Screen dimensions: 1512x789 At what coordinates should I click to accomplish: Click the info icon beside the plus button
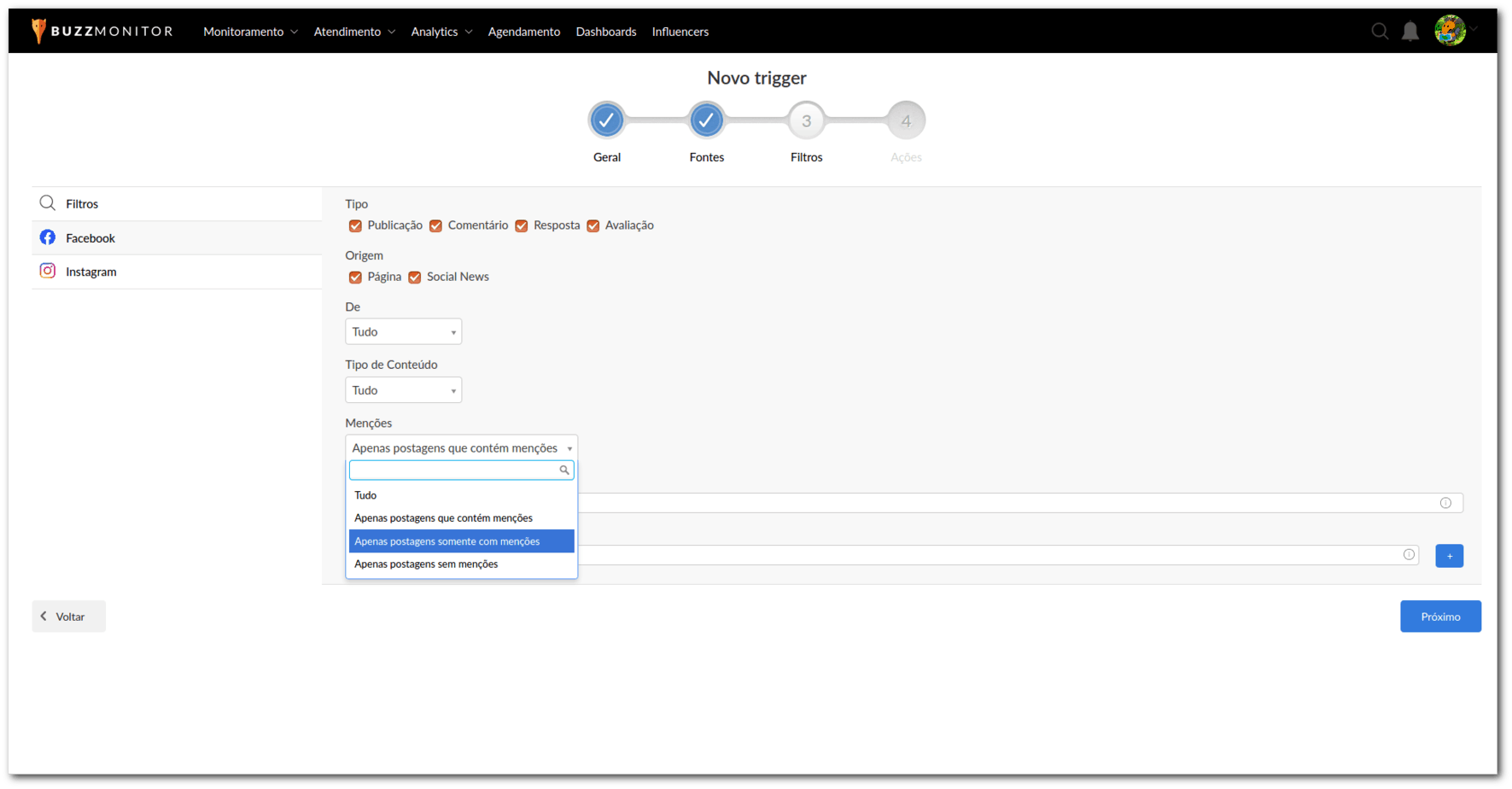click(x=1409, y=555)
